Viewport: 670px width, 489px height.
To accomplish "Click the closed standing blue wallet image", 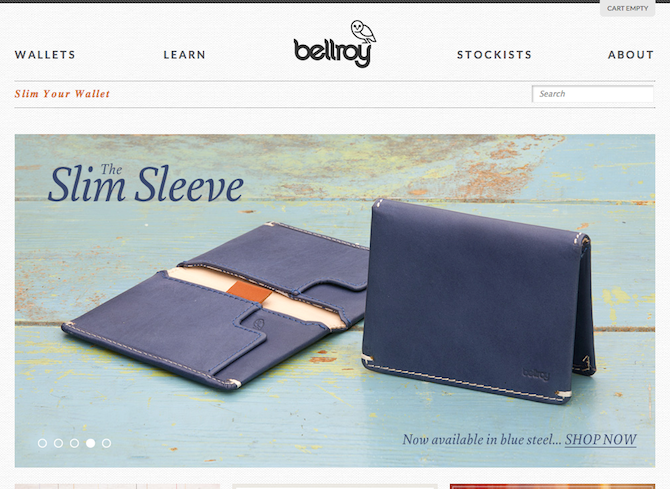I will point(478,300).
